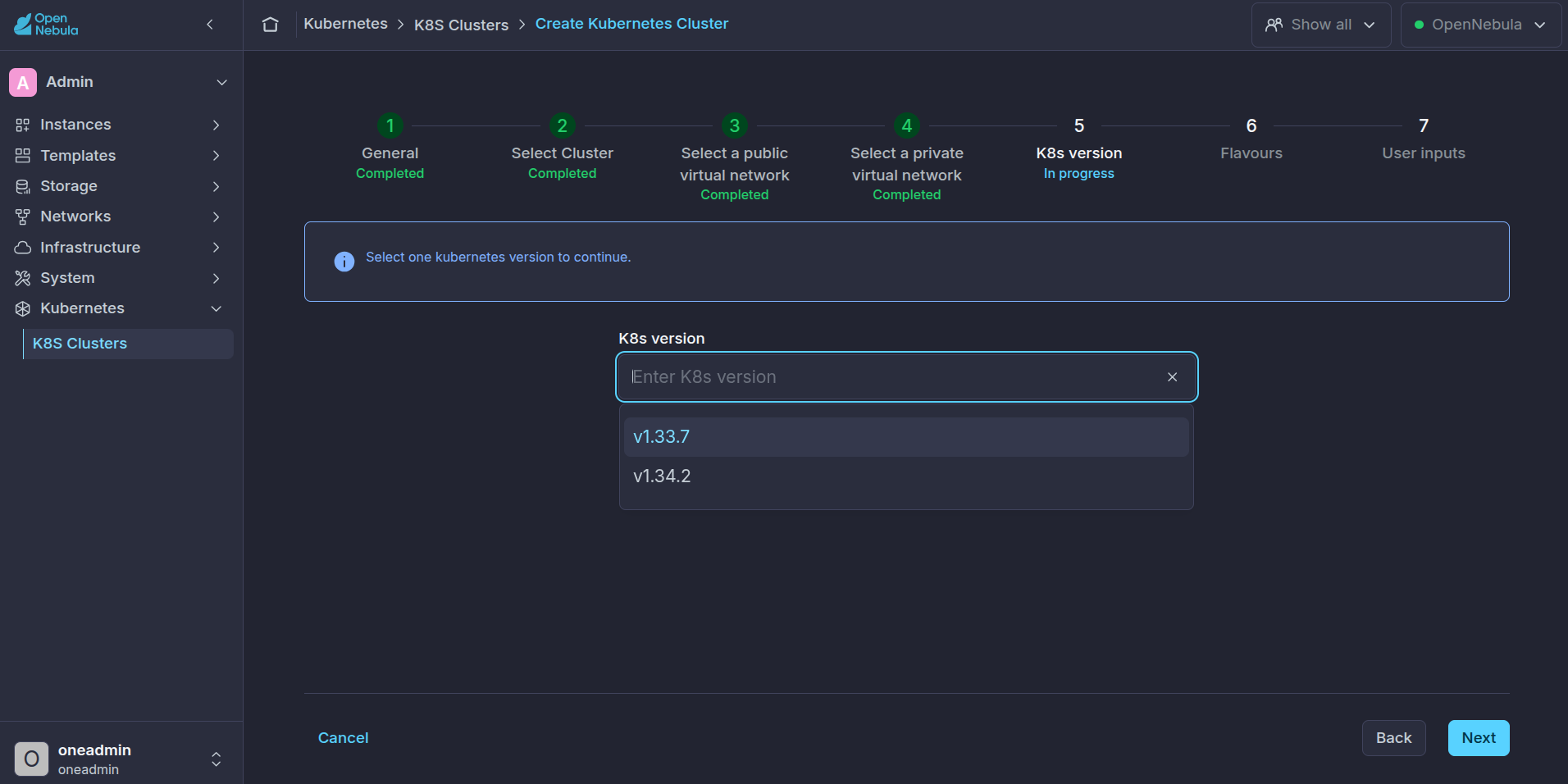Click step 3 public network circle
Image resolution: width=1568 pixels, height=784 pixels.
[x=735, y=125]
